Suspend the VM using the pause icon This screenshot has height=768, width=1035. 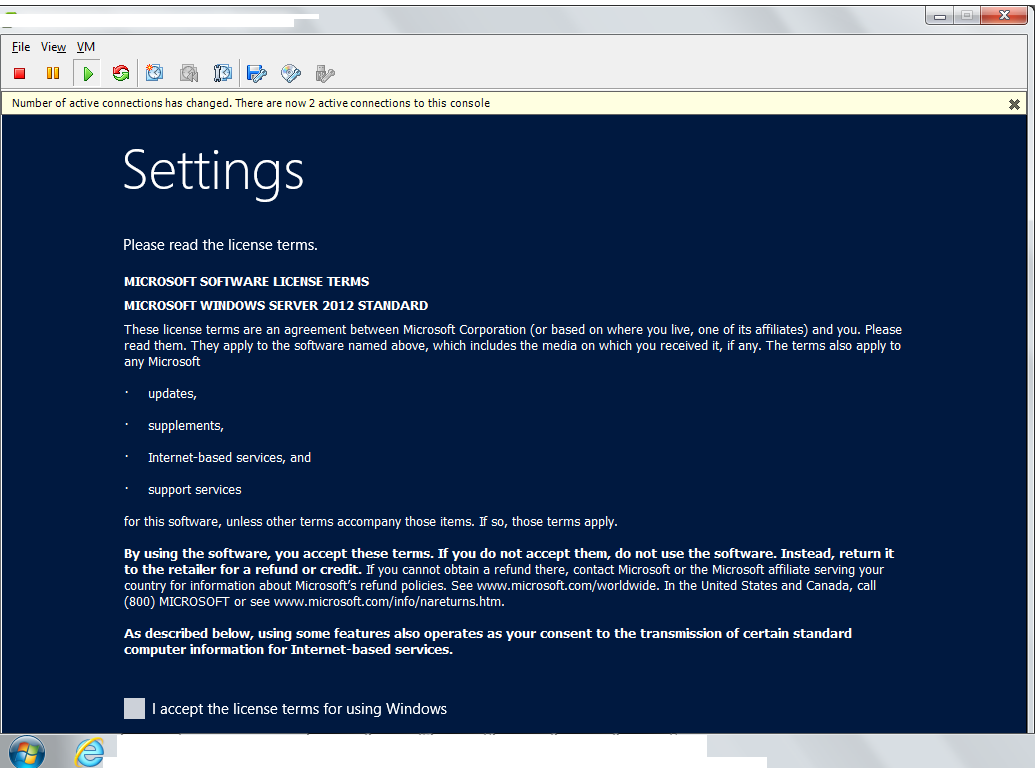click(53, 73)
